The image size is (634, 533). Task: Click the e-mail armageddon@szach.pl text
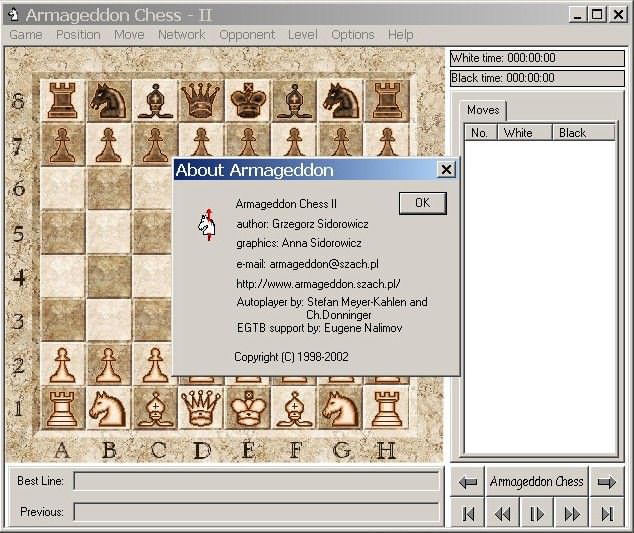pyautogui.click(x=307, y=264)
